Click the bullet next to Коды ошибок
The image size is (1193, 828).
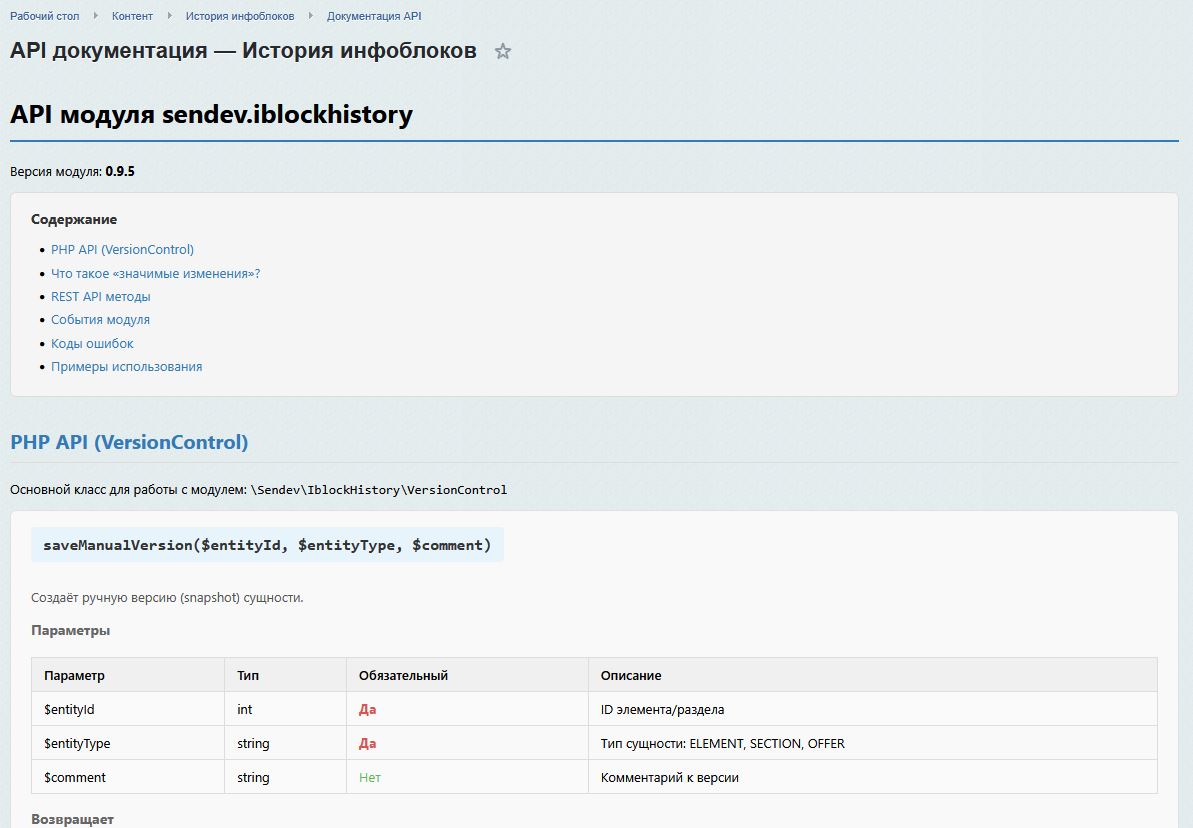tap(42, 343)
